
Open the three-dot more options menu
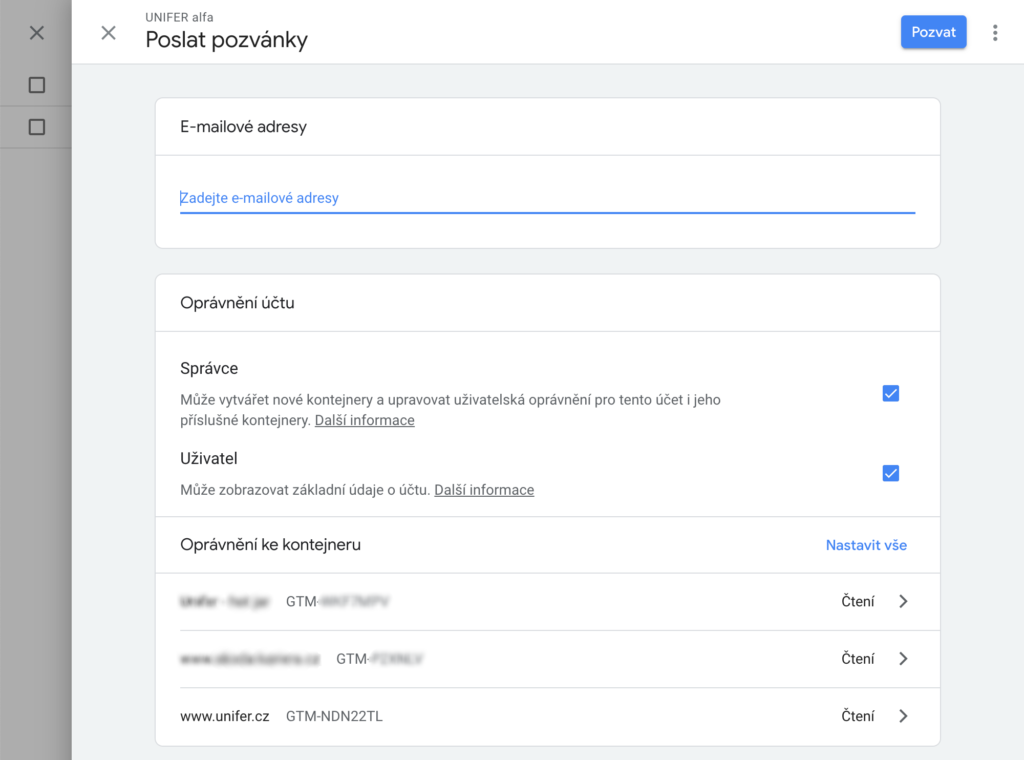click(994, 33)
